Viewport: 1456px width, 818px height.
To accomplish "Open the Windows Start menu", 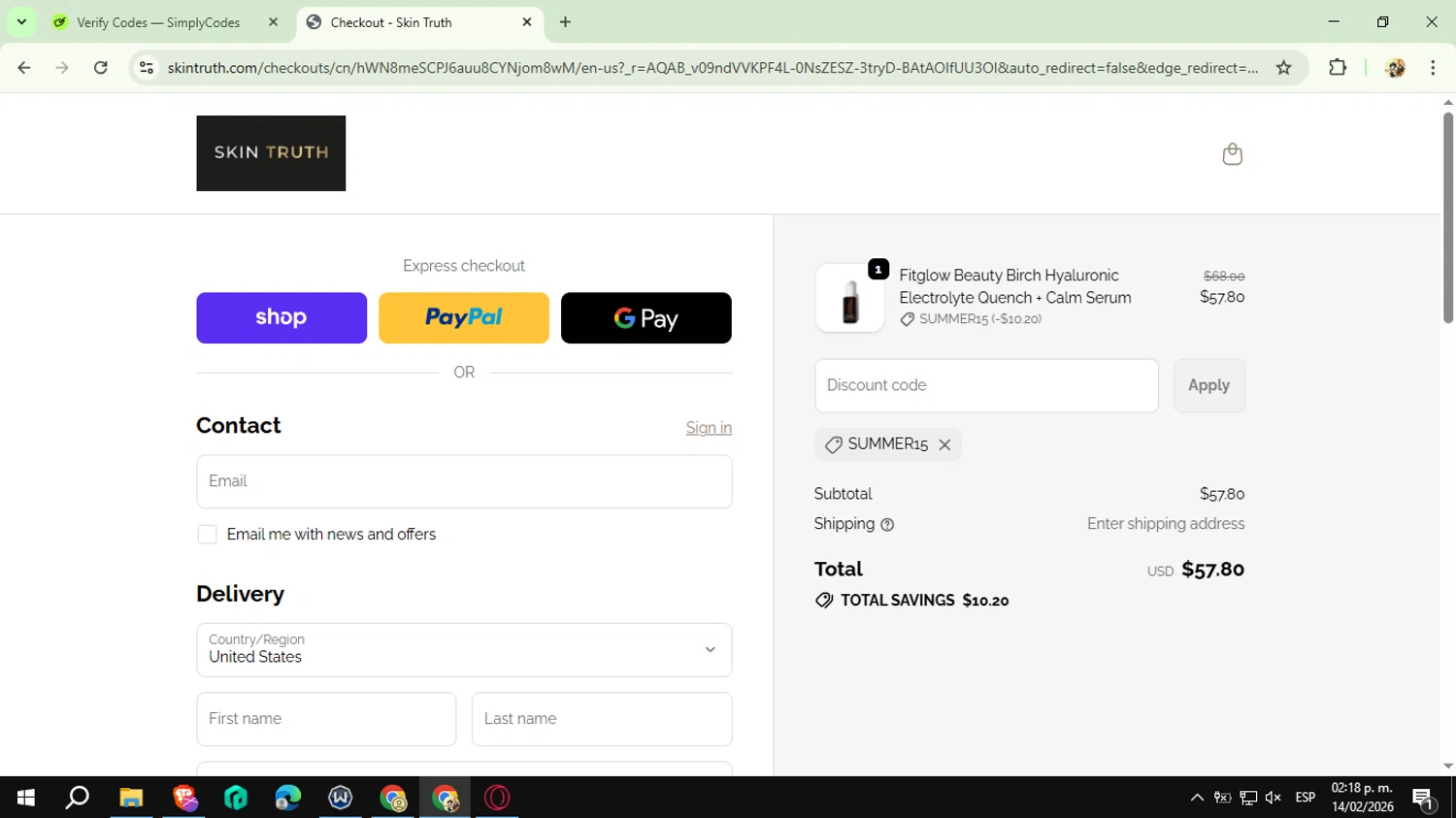I will (x=26, y=798).
